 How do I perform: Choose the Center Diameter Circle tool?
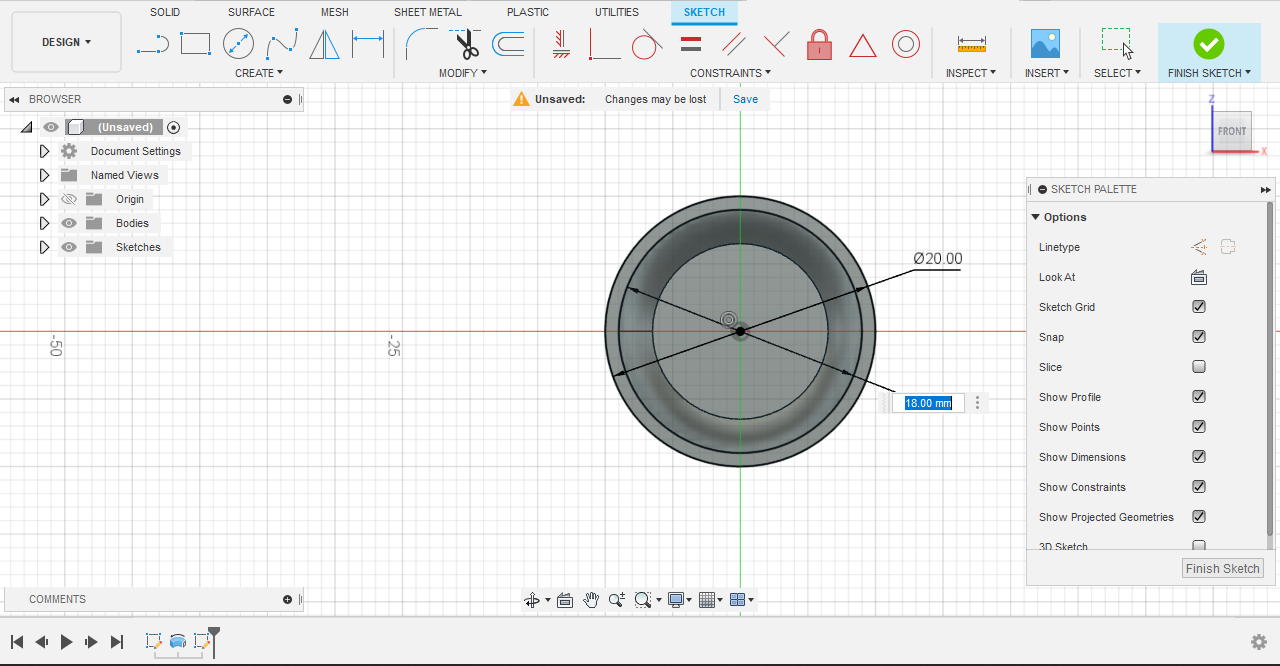click(x=238, y=44)
